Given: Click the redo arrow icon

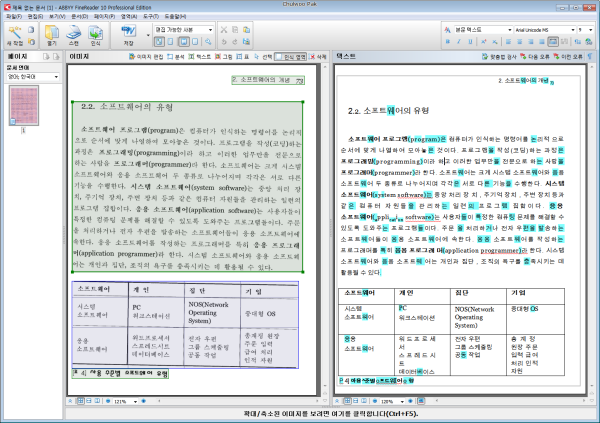Looking at the screenshot, I should [235, 41].
